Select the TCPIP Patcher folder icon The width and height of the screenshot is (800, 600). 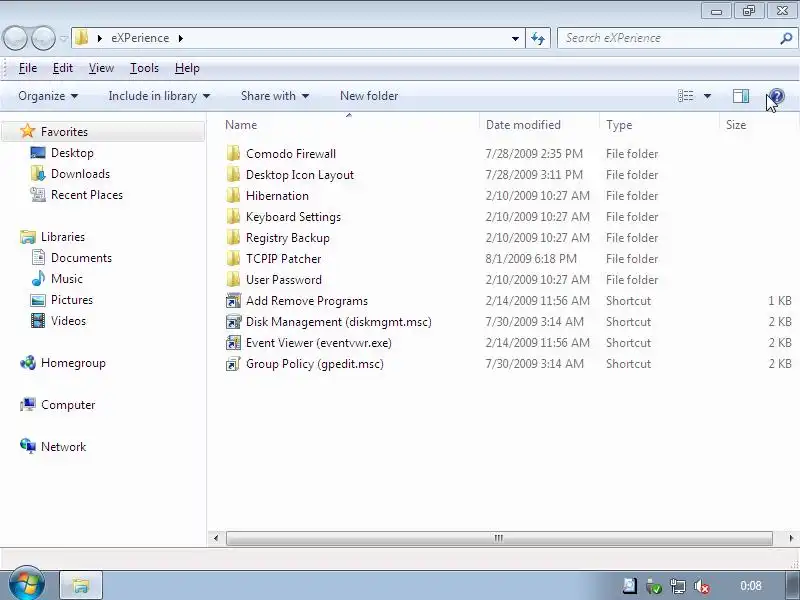[x=233, y=258]
